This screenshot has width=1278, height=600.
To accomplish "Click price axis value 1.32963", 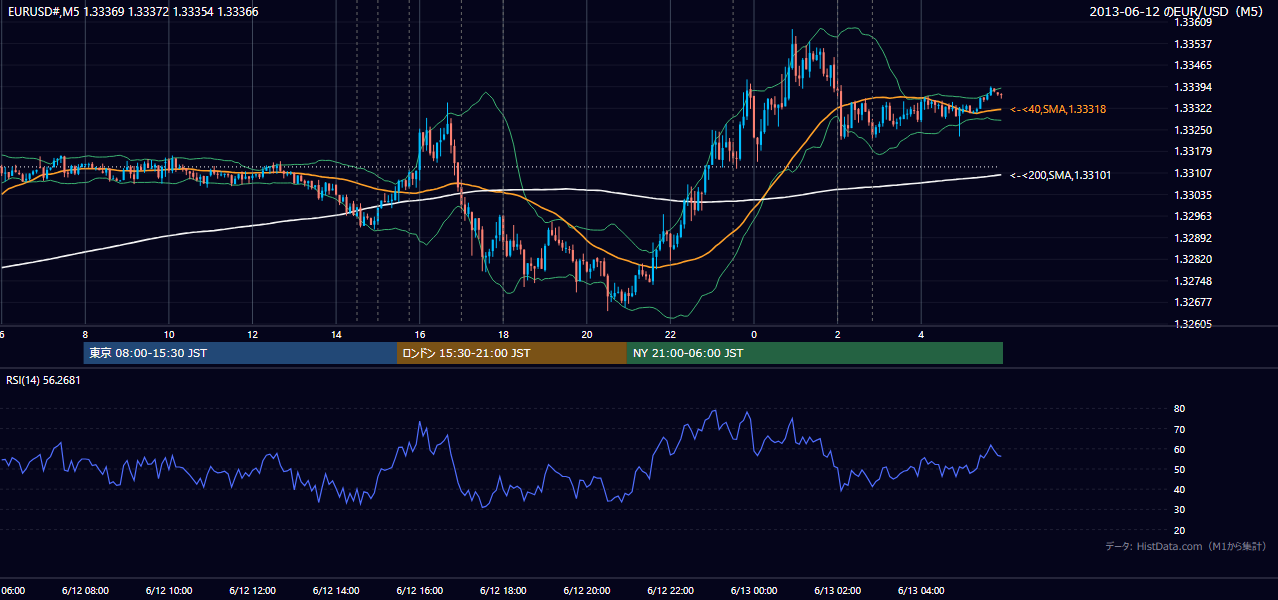I will pyautogui.click(x=1192, y=216).
